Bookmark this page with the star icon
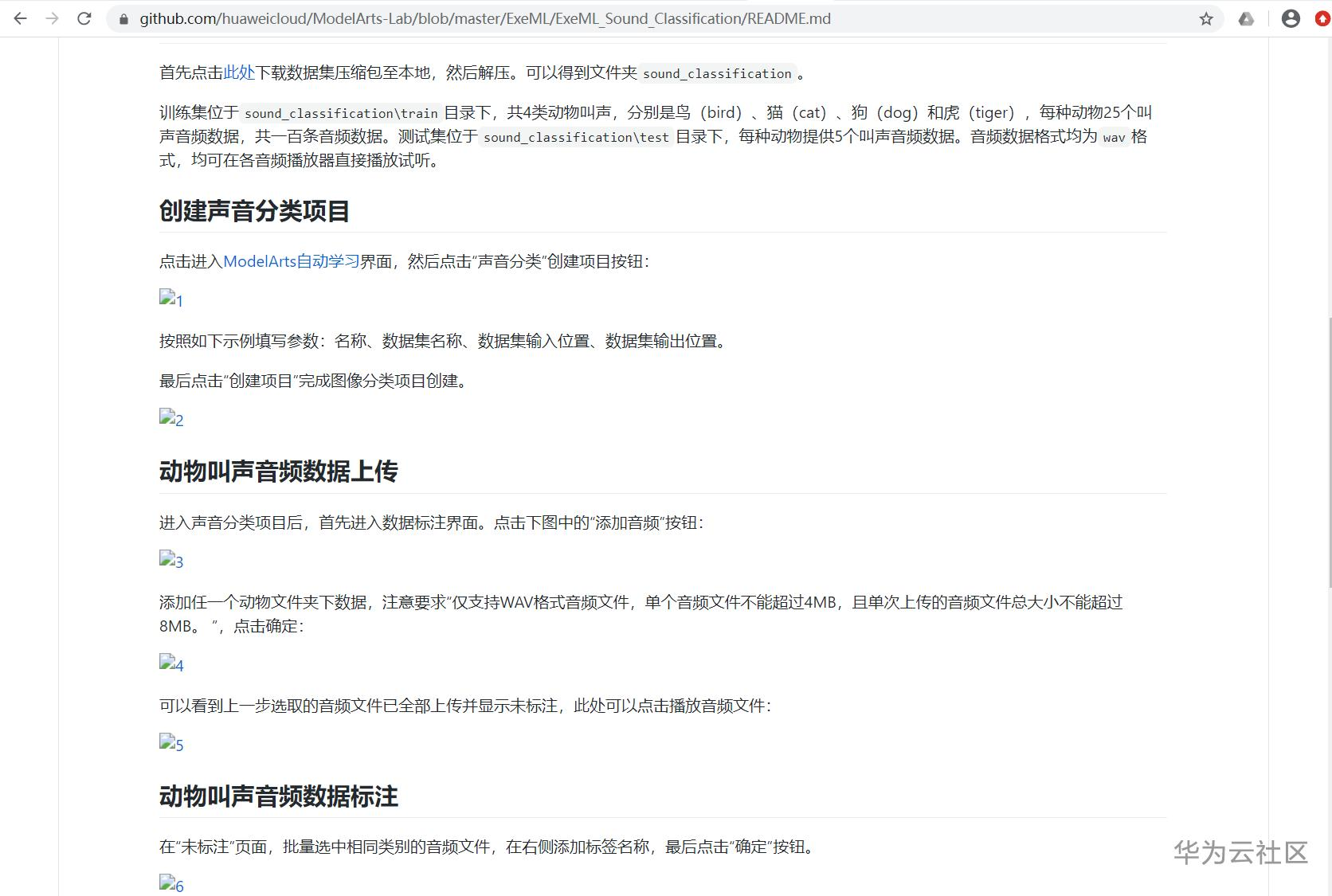Image resolution: width=1332 pixels, height=896 pixels. pos(1206,18)
